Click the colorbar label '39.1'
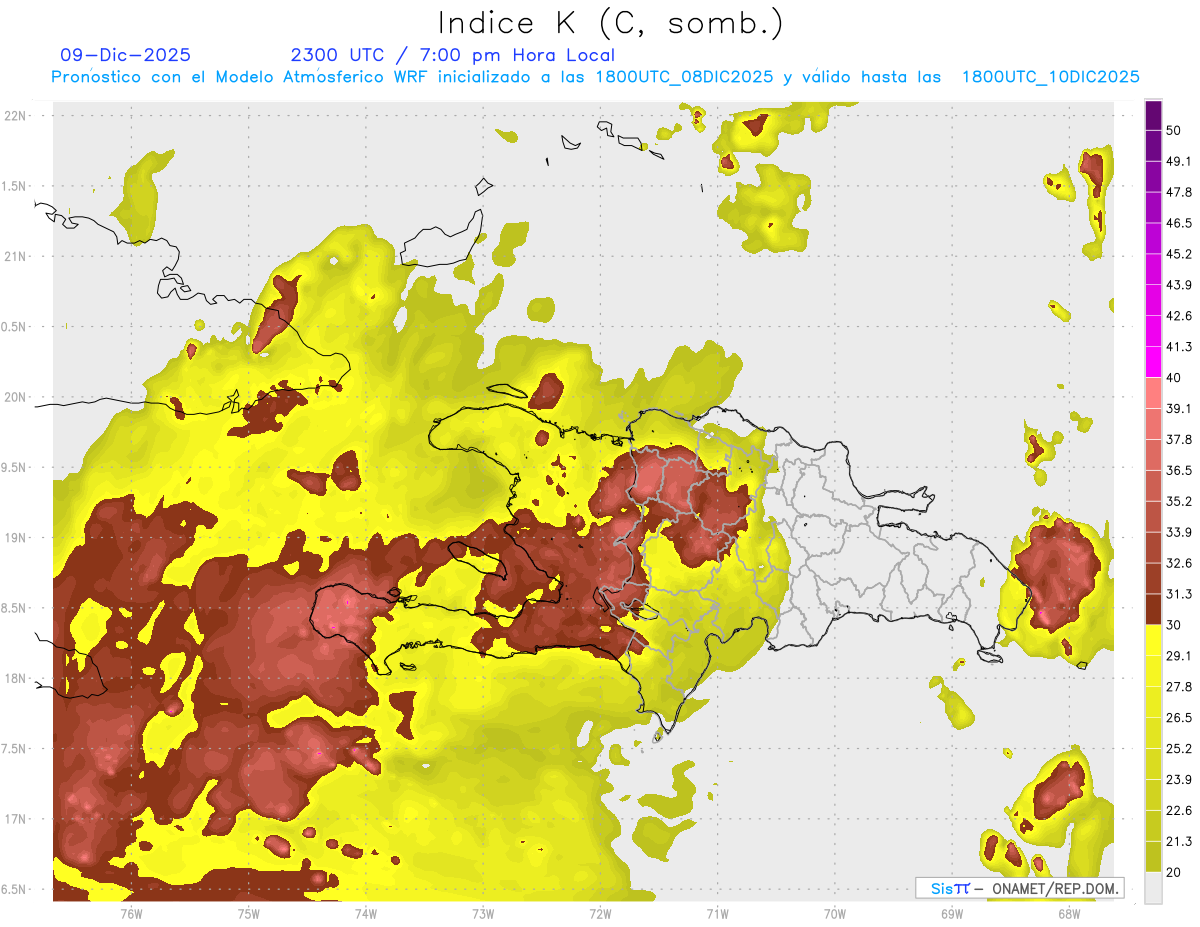This screenshot has height=927, width=1200. point(1179,408)
